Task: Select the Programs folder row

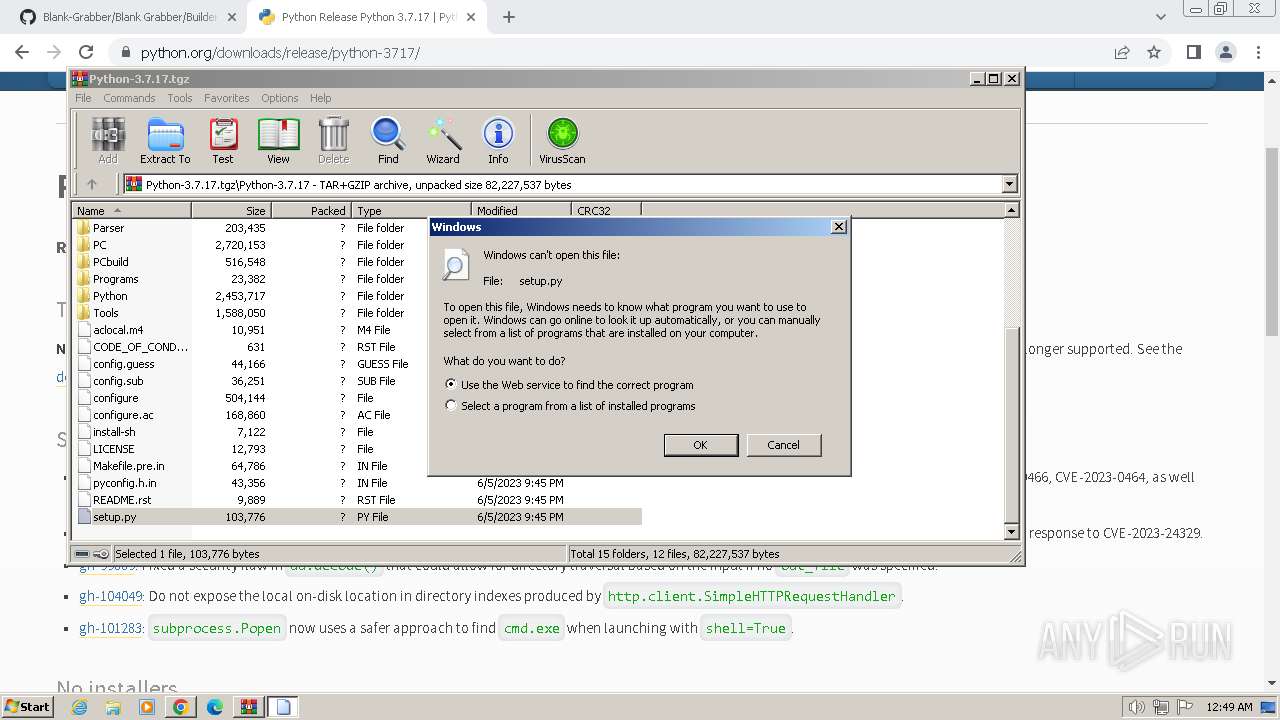Action: pyautogui.click(x=357, y=279)
